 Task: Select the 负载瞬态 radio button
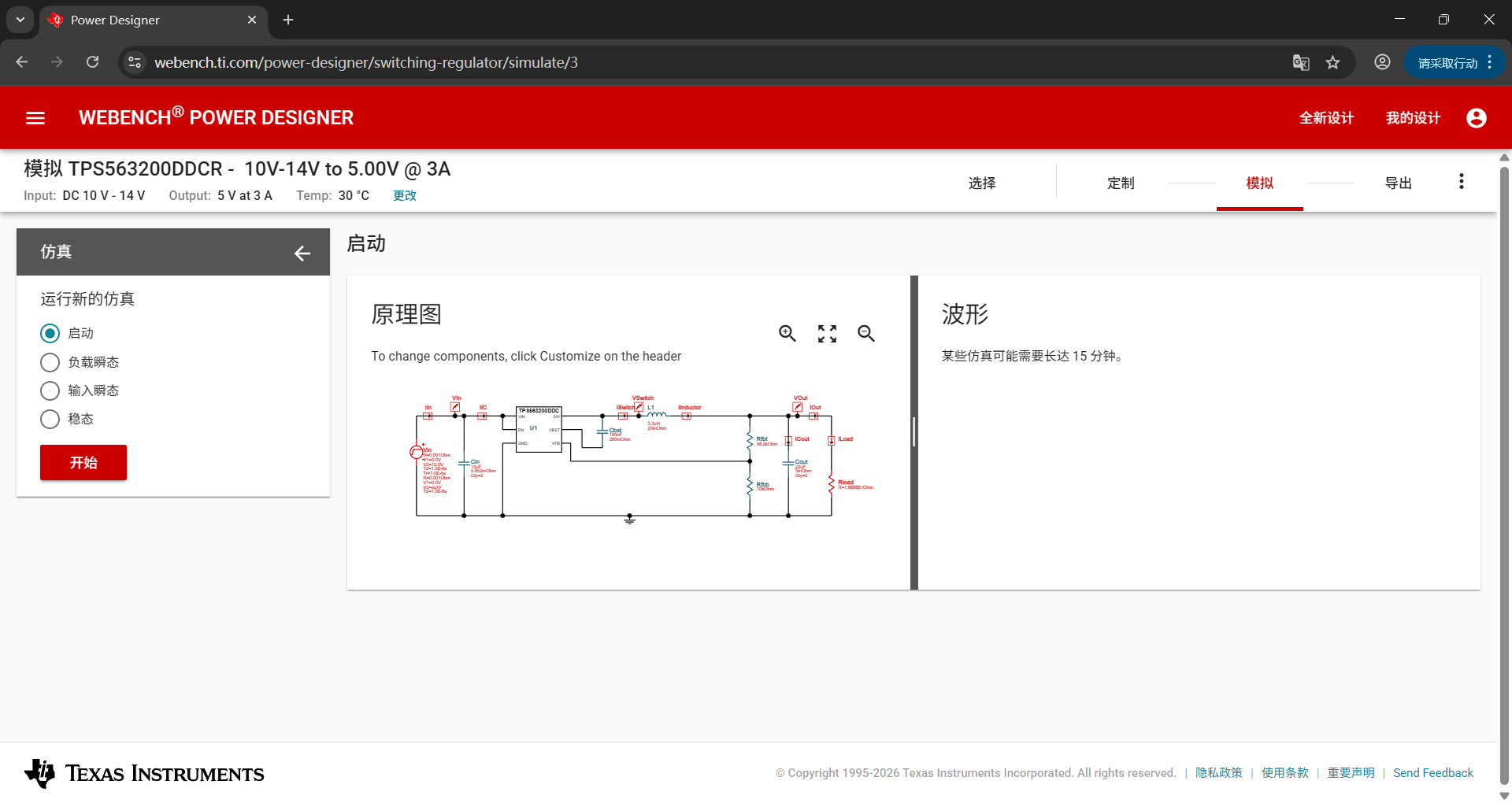[x=50, y=362]
